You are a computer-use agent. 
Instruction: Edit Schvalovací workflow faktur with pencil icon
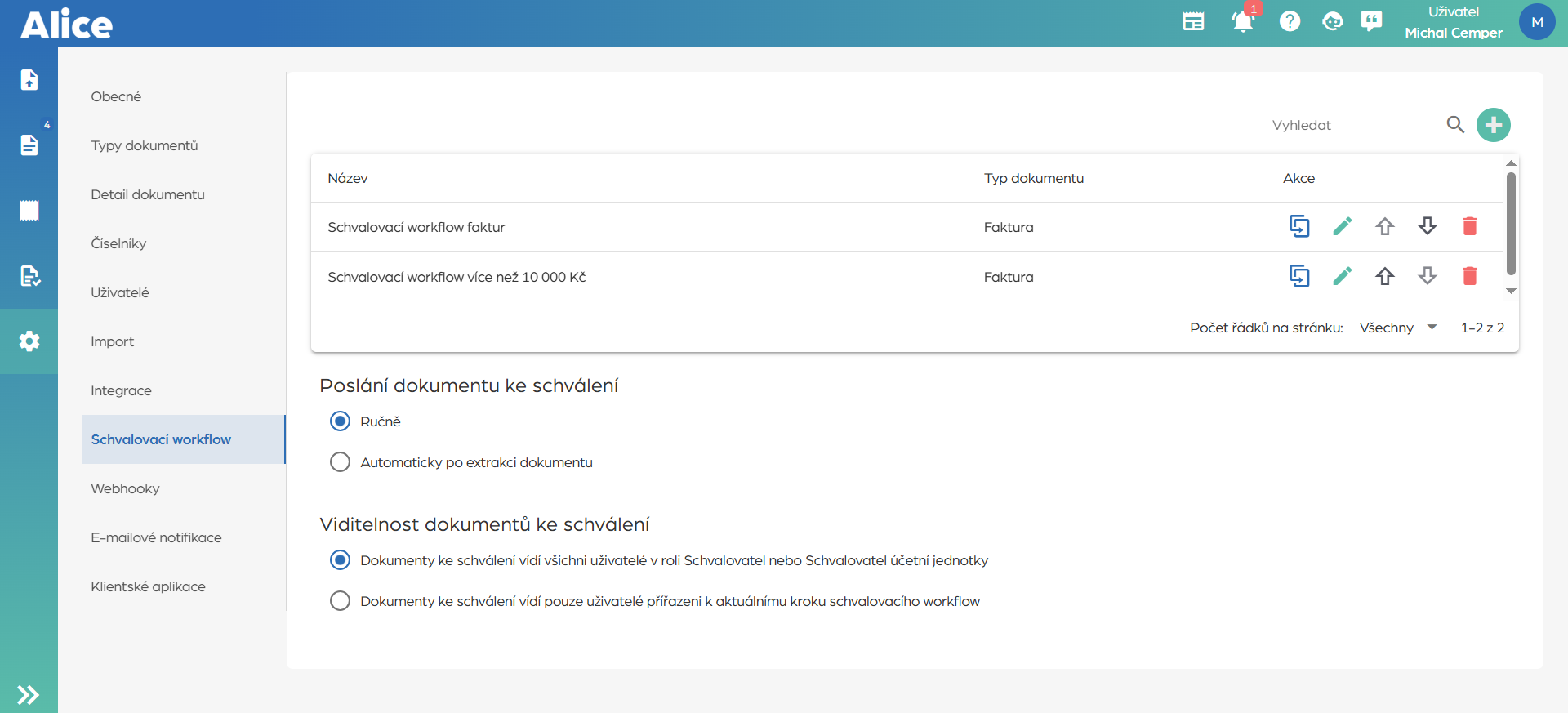[x=1342, y=226]
